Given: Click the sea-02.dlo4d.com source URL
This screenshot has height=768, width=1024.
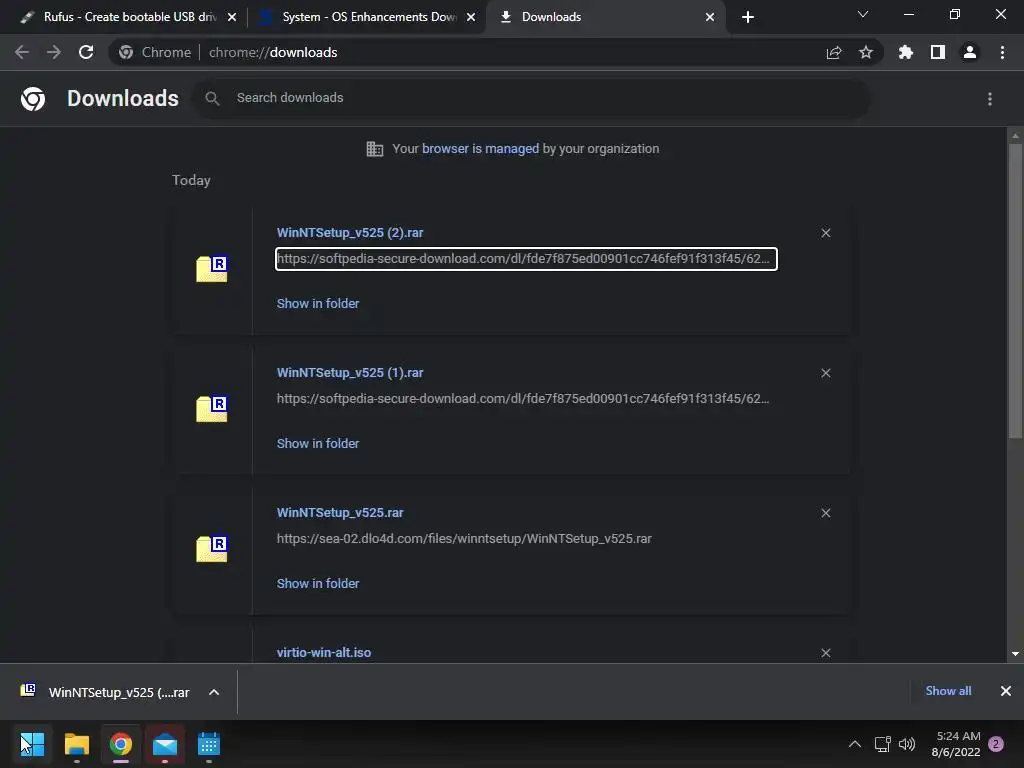Looking at the screenshot, I should click(x=464, y=539).
